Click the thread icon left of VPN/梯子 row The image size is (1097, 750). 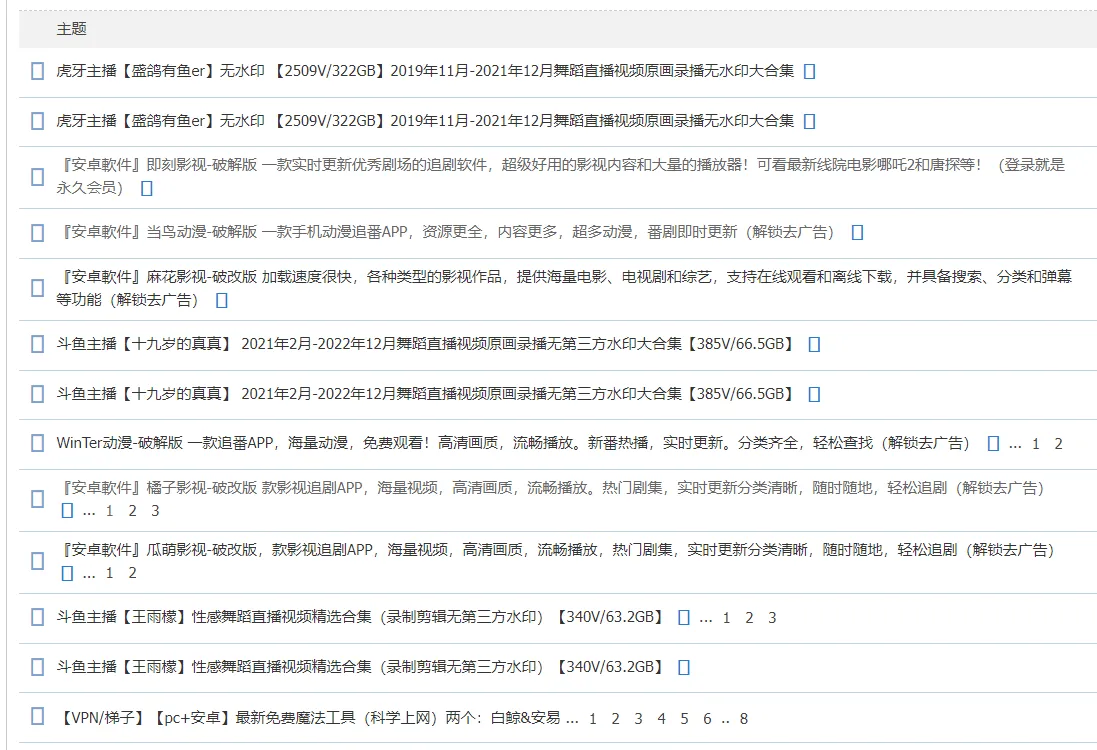click(x=38, y=716)
